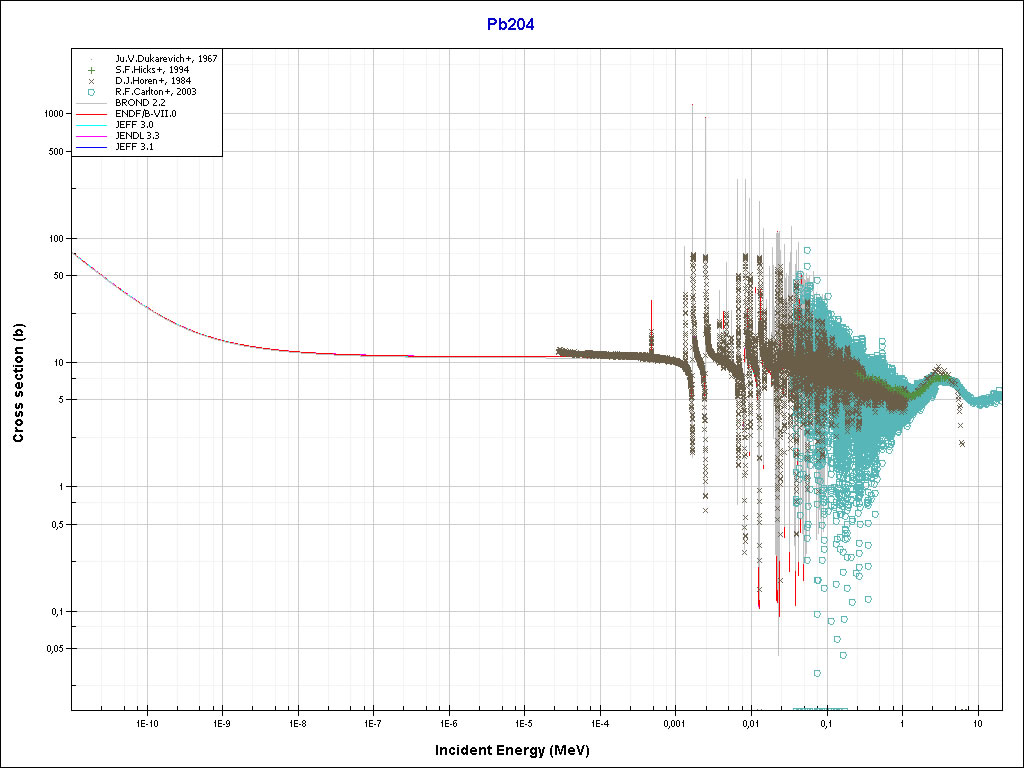Image resolution: width=1024 pixels, height=768 pixels.
Task: Click the cyan circle marker for R.F.Carlton
Action: (91, 92)
